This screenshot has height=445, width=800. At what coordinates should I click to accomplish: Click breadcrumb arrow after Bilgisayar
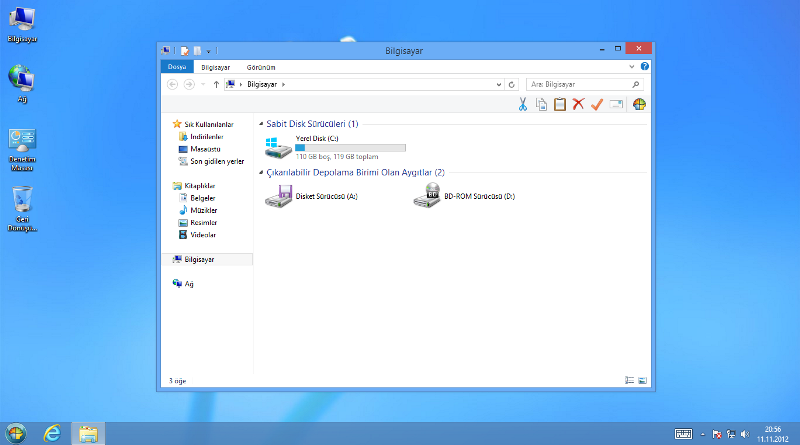(284, 84)
